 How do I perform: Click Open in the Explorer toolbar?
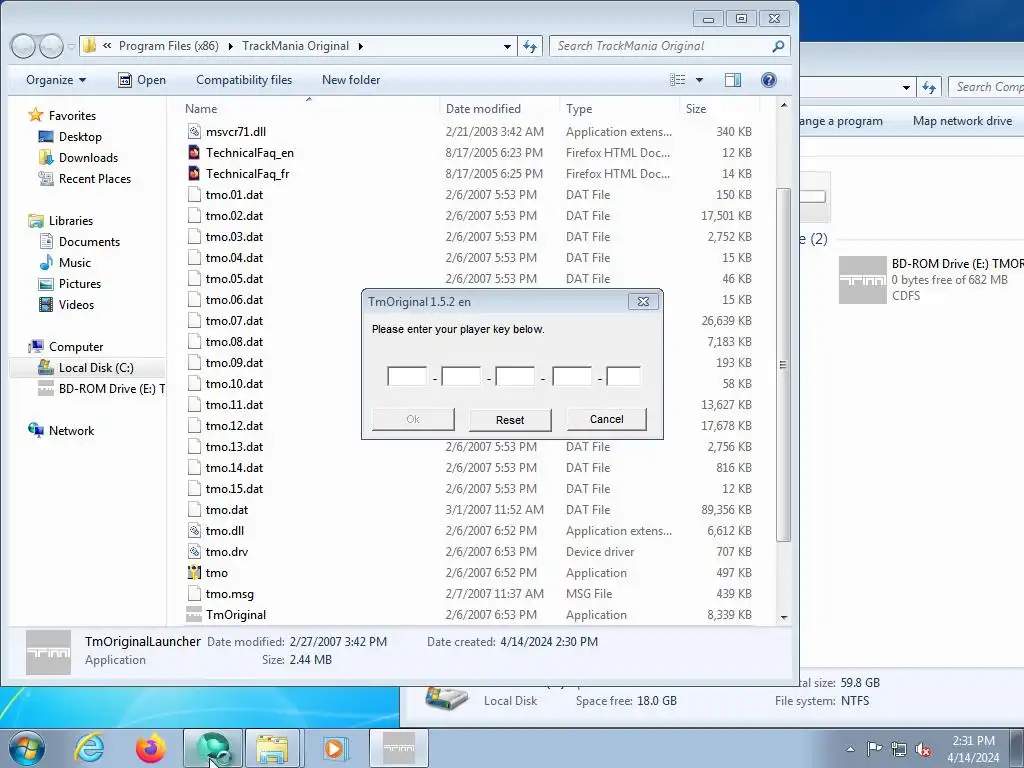pos(142,80)
